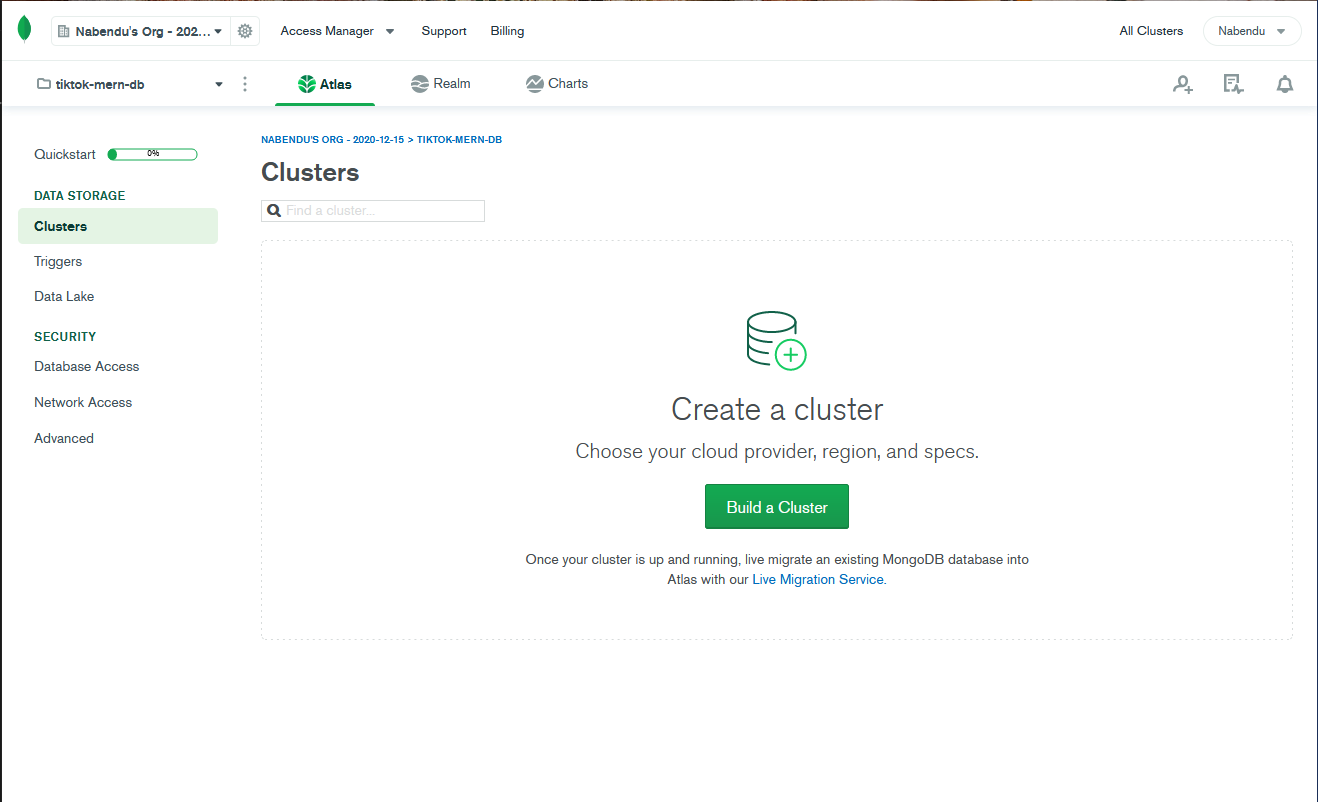Expand the tiktok-mern-db project dropdown
1318x802 pixels.
[x=130, y=84]
